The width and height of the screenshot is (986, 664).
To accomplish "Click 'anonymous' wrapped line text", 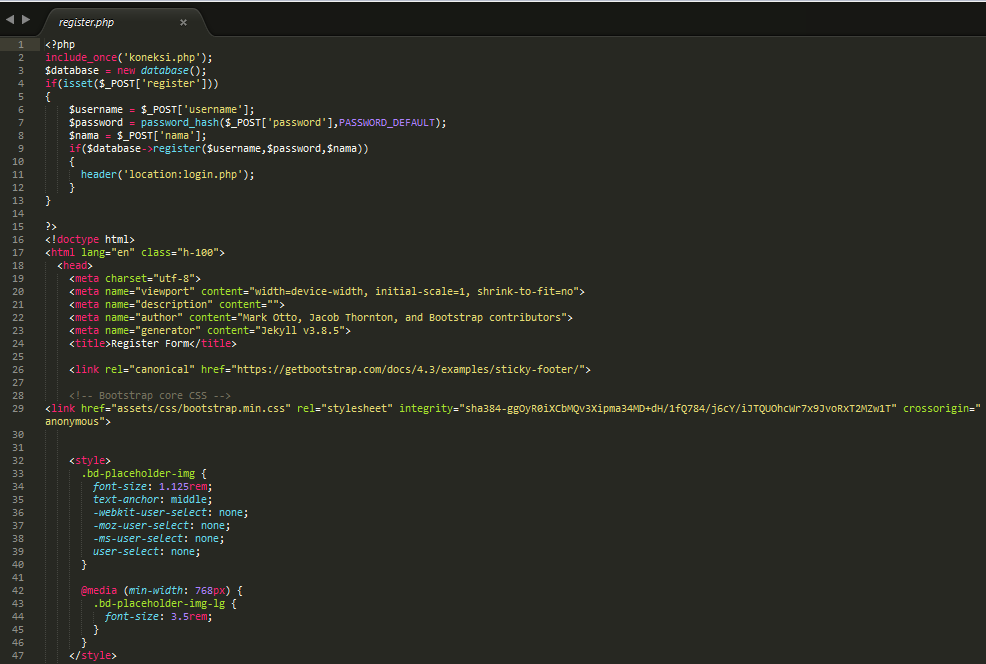I will click(x=72, y=422).
